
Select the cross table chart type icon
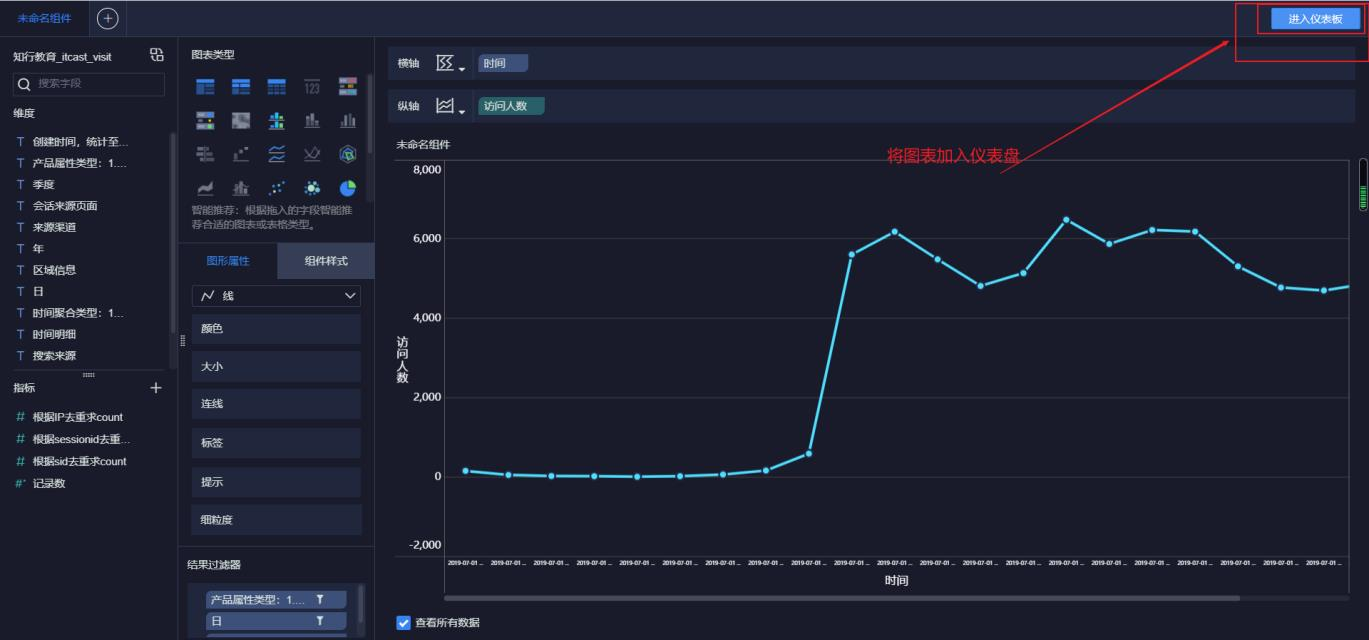(241, 88)
